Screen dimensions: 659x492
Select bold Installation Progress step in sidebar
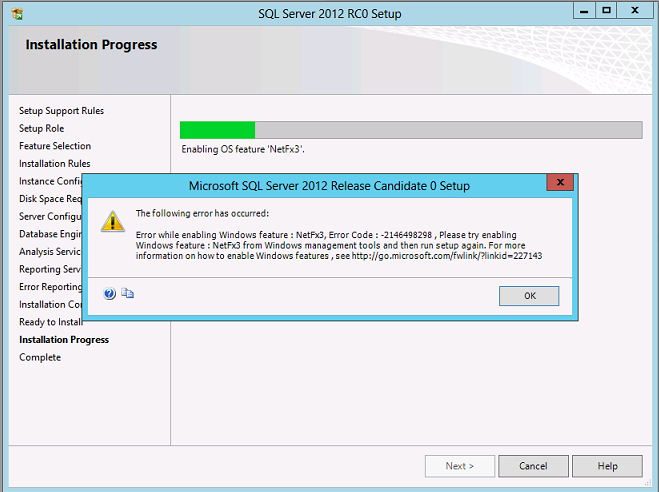tap(64, 339)
